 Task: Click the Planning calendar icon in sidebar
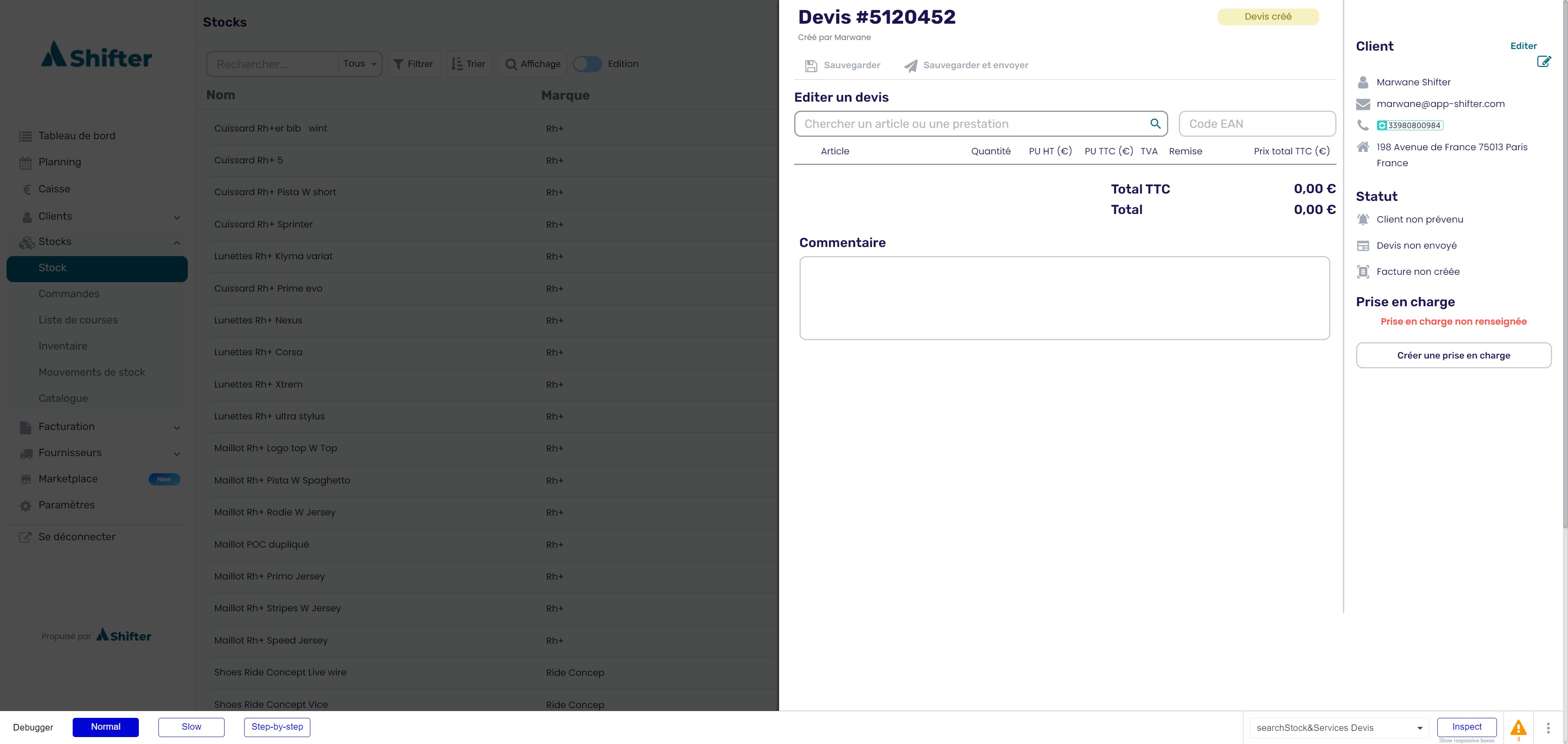[26, 163]
